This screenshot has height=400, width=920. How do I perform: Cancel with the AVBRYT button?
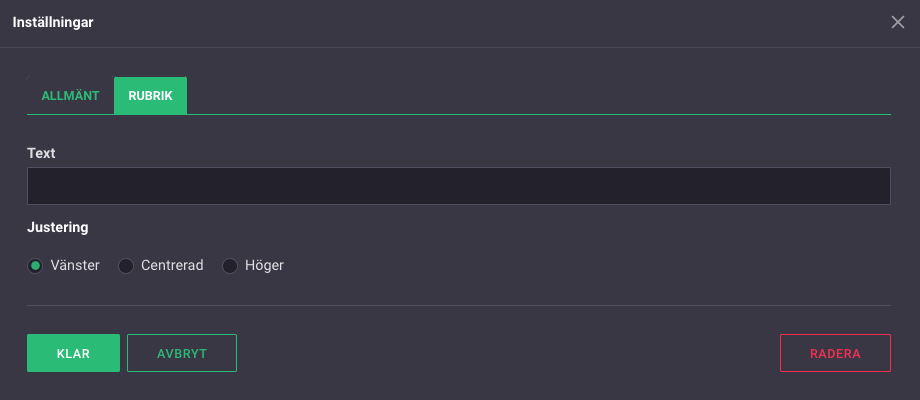[x=181, y=353]
